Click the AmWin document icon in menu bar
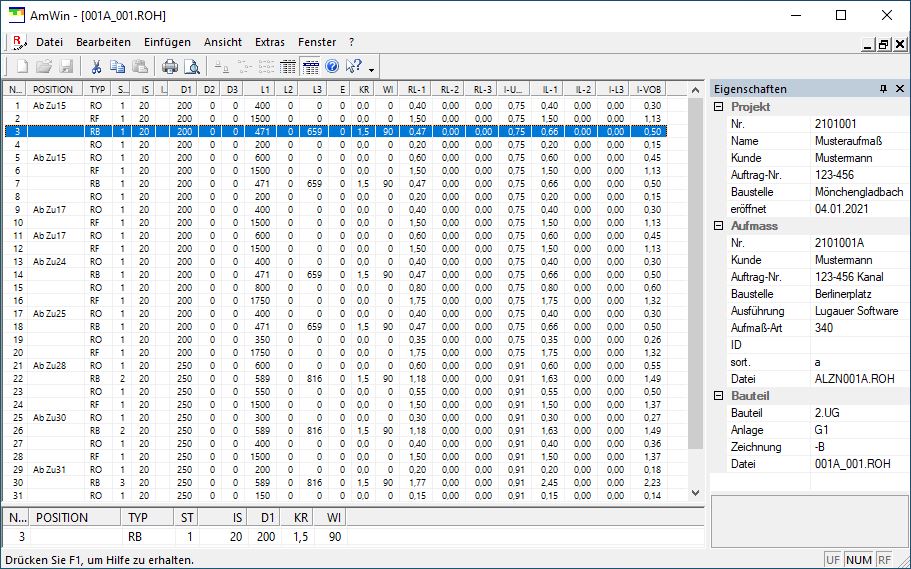Viewport: 911px width, 569px height. pos(19,42)
